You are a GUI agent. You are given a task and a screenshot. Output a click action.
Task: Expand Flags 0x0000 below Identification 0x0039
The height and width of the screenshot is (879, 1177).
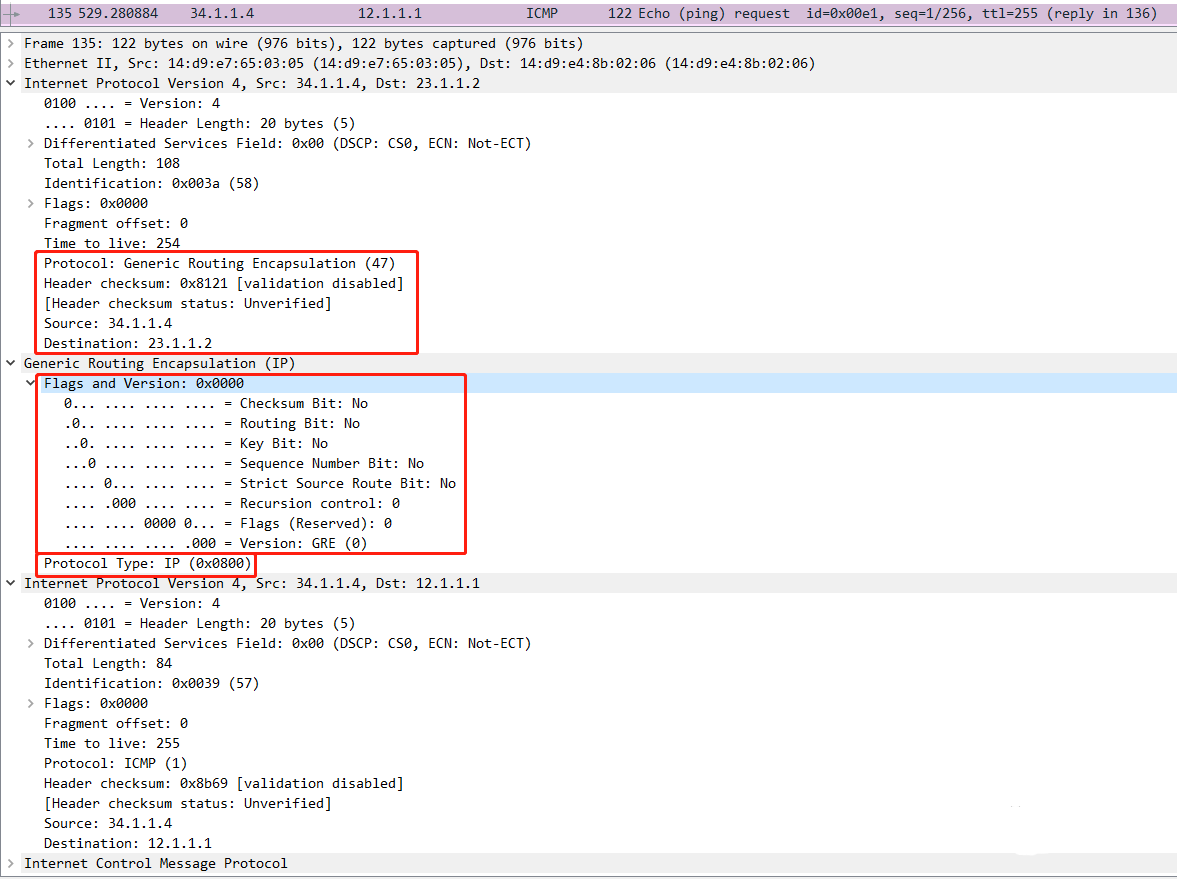[30, 703]
